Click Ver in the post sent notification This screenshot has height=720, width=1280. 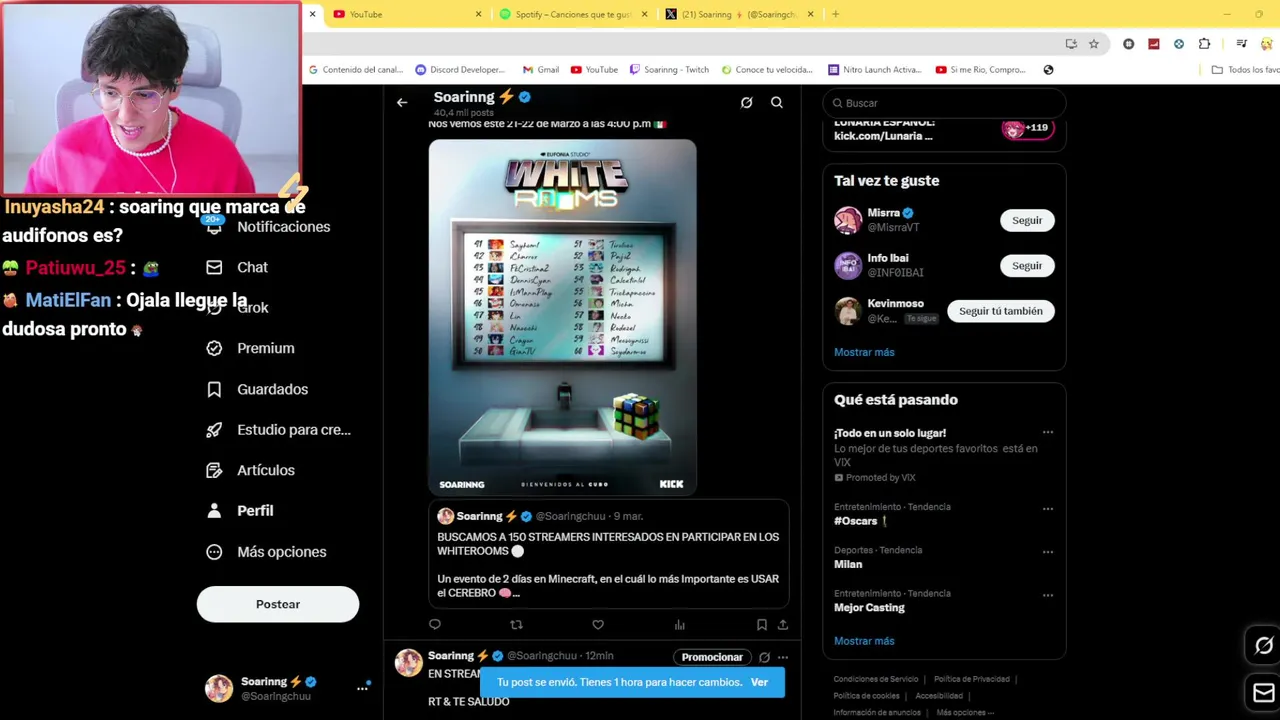pos(759,682)
